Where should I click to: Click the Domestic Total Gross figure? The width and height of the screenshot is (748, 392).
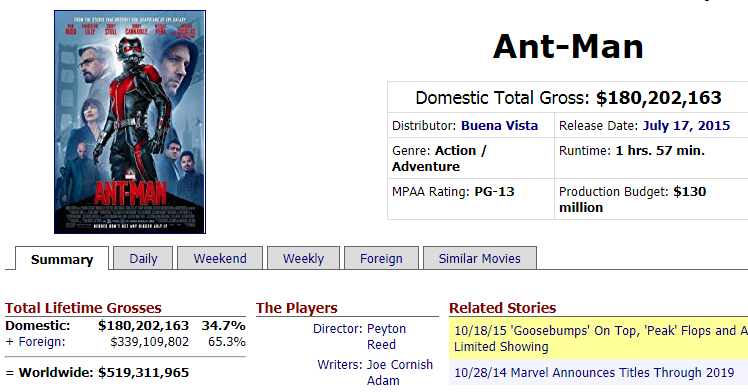click(659, 98)
